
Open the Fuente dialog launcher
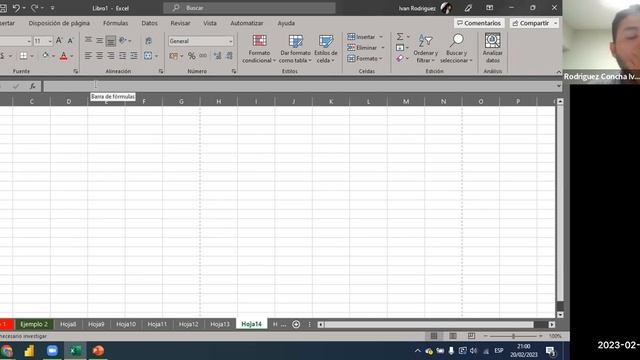click(76, 71)
